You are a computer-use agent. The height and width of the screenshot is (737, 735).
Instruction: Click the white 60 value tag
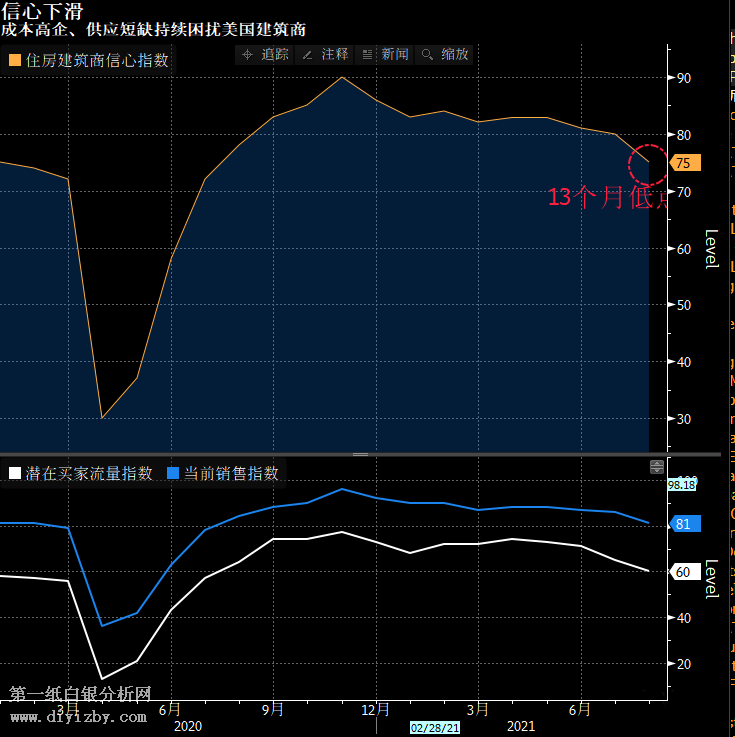(685, 572)
